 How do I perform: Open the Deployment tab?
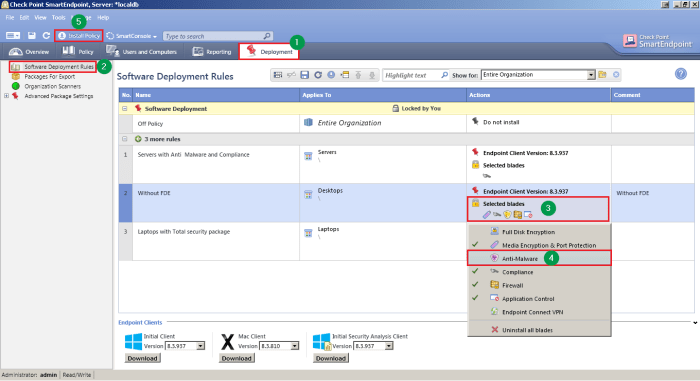[269, 51]
